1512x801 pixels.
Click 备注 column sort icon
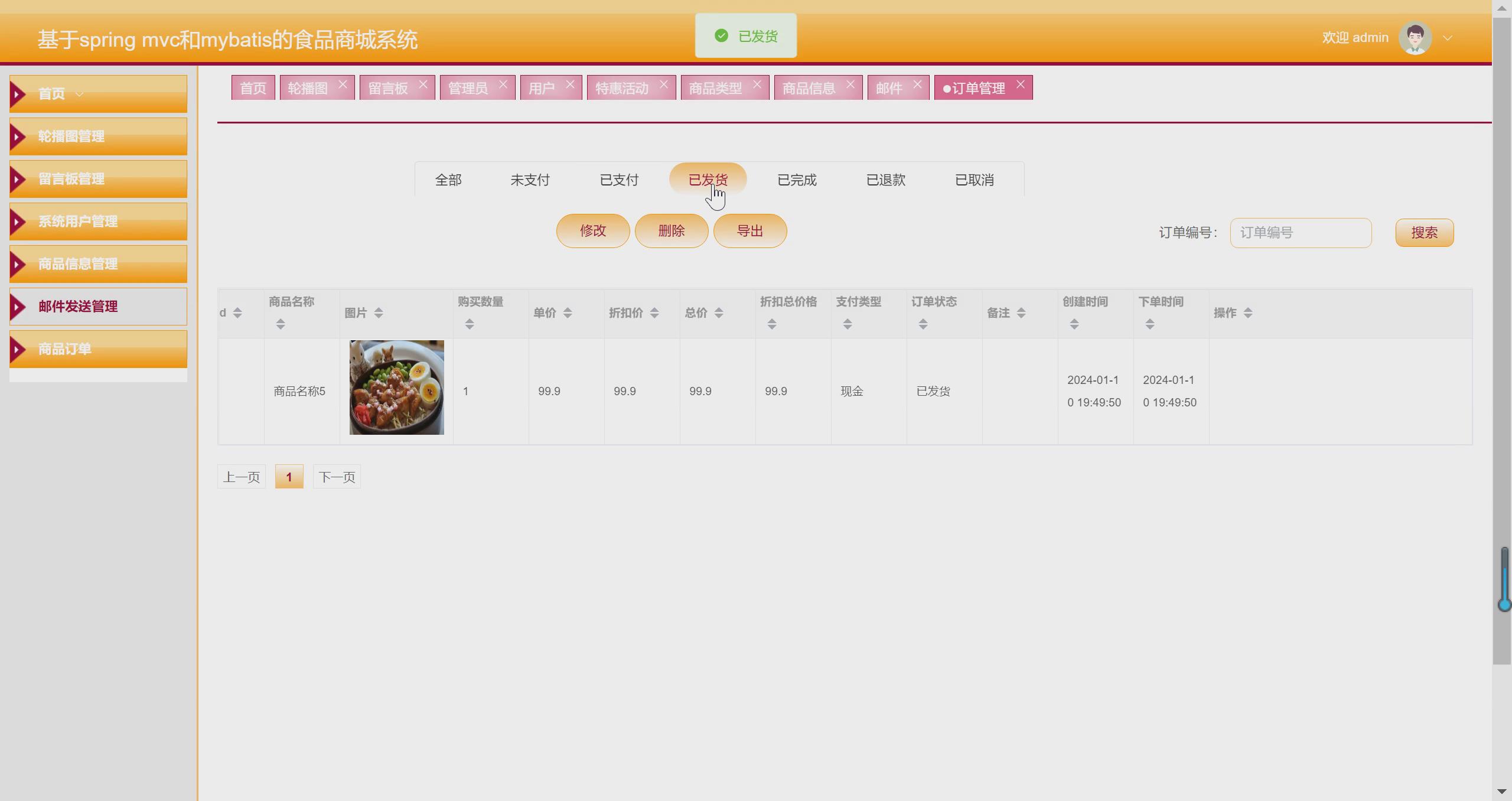point(1021,313)
